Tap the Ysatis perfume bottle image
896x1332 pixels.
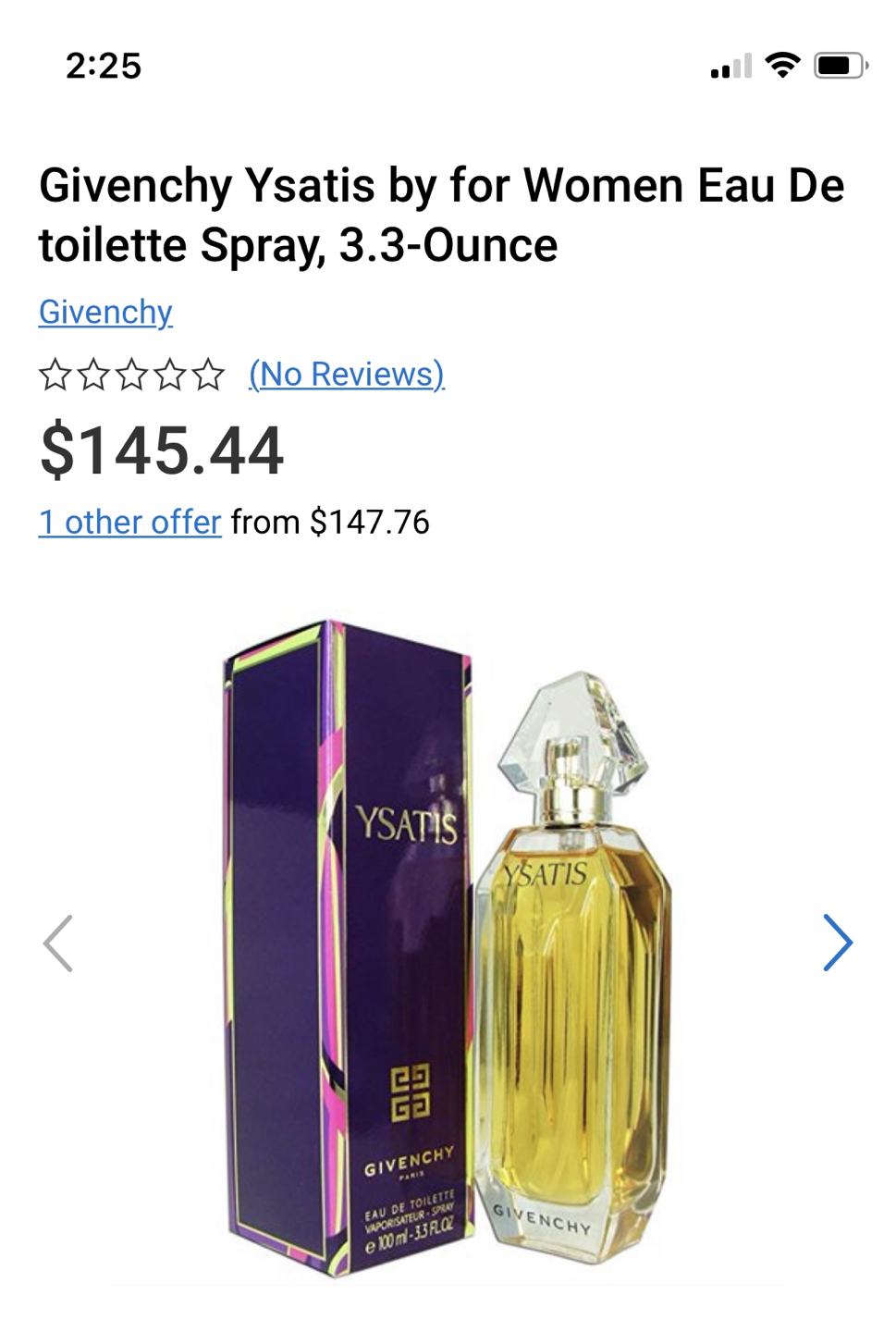pos(573,967)
